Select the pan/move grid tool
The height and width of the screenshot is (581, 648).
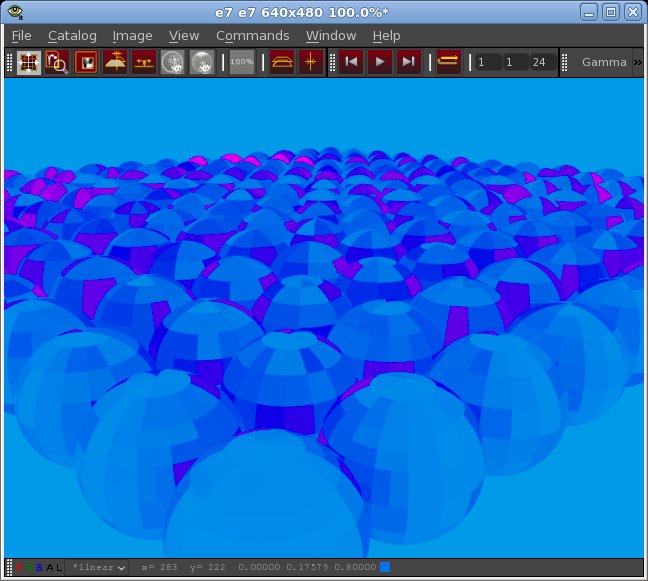click(29, 62)
